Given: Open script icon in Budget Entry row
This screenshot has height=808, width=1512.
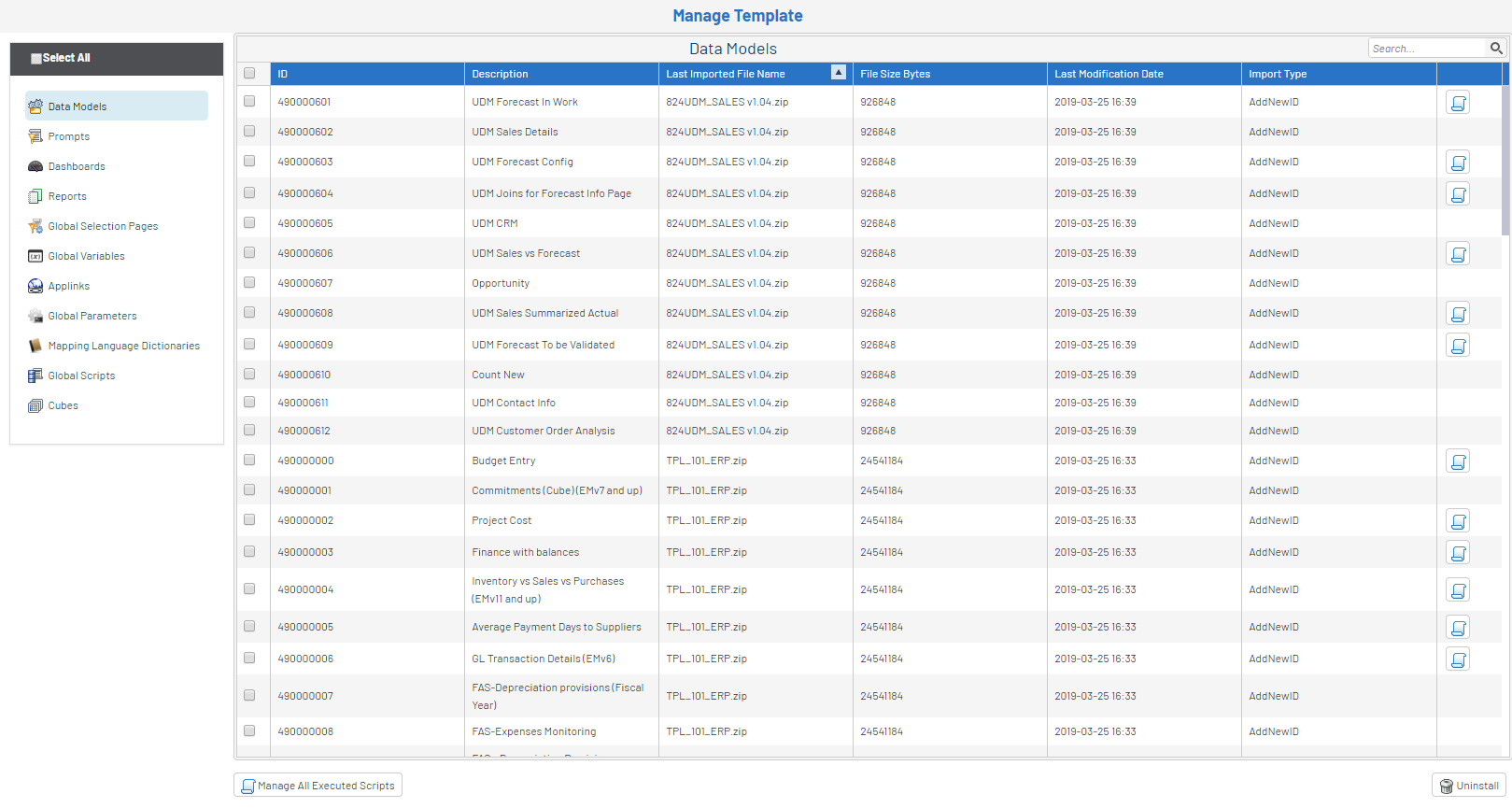Looking at the screenshot, I should pos(1457,461).
